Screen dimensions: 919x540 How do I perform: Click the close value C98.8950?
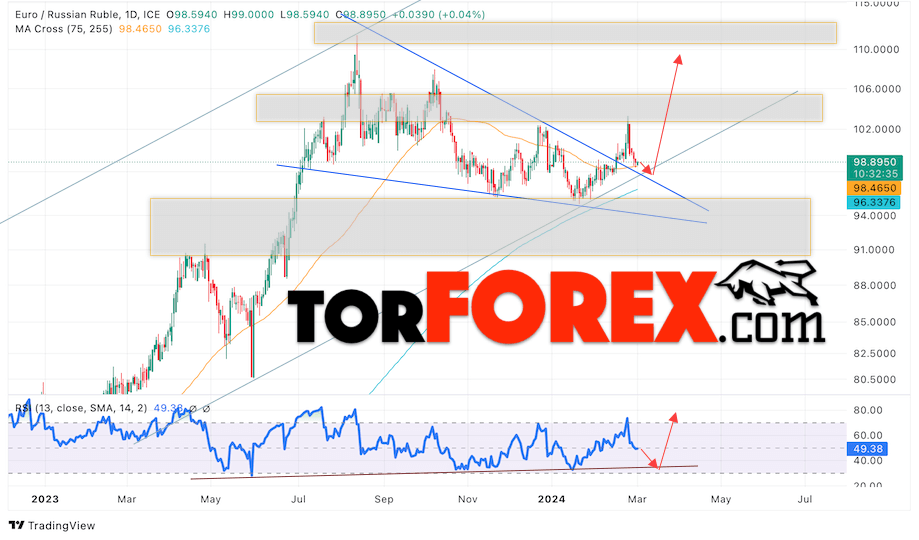coord(362,15)
